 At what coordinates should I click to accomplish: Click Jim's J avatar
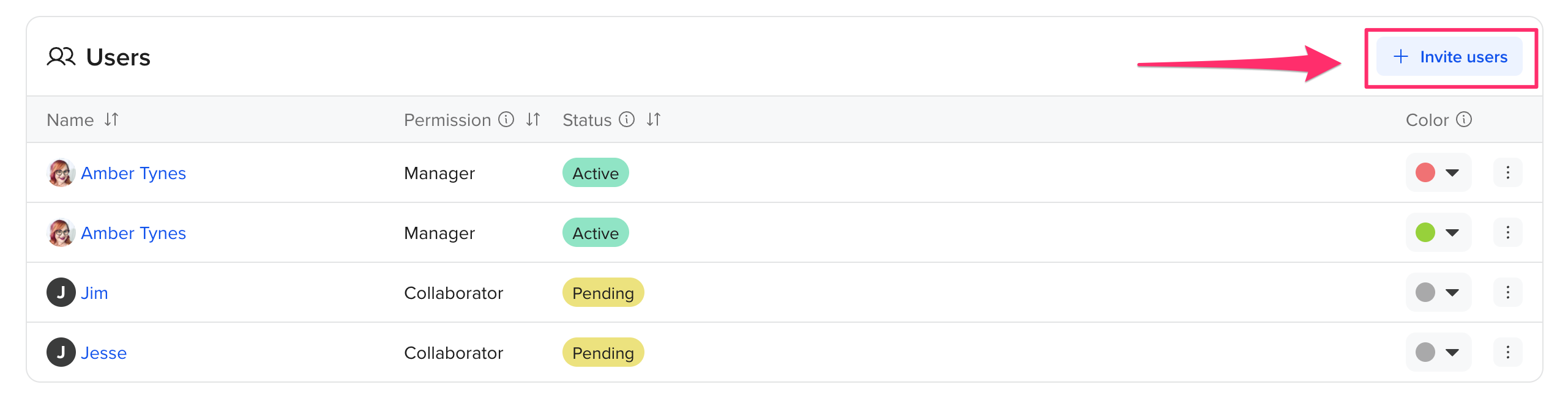[61, 292]
